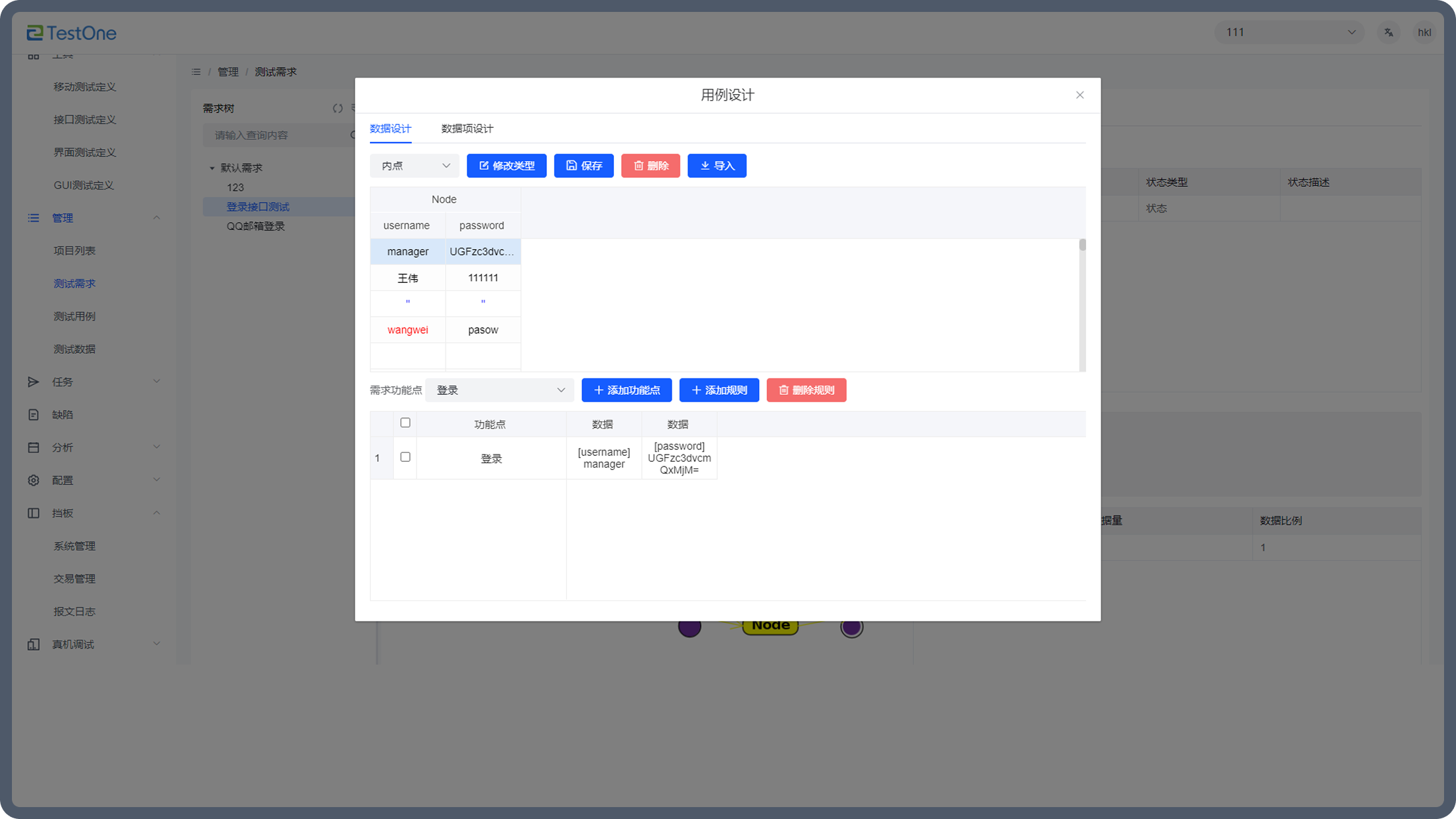Check the checkbox for row 1 登录
The image size is (1456, 819).
click(405, 457)
